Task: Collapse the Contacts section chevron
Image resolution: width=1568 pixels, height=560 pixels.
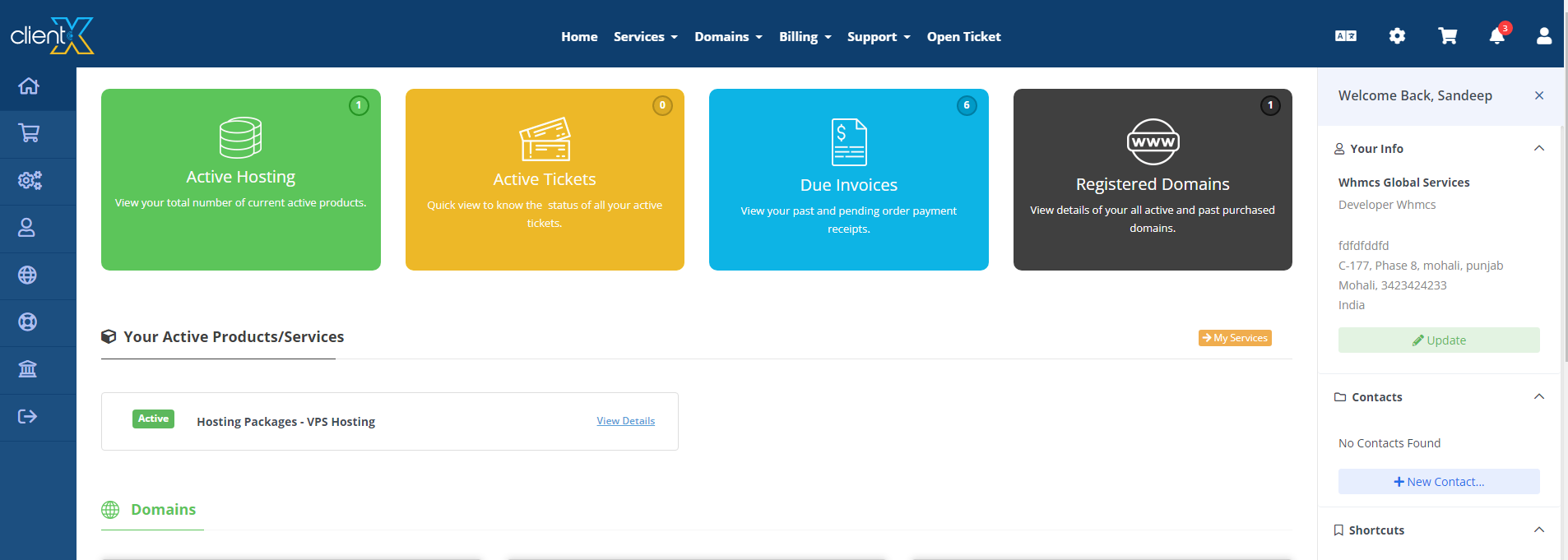Action: [1538, 397]
